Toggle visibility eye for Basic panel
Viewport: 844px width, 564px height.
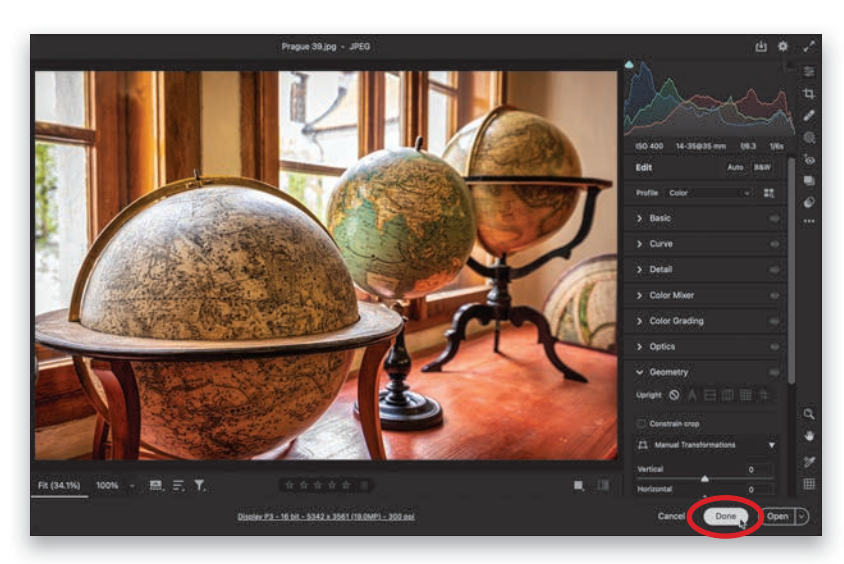(x=774, y=218)
